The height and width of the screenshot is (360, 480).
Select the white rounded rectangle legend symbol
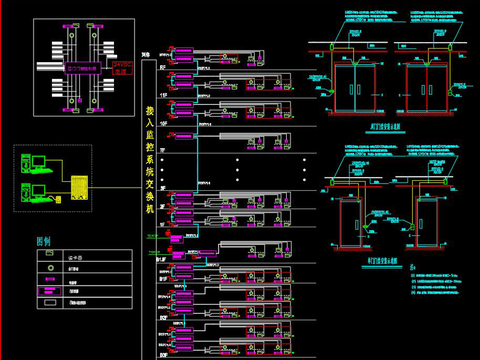50,303
